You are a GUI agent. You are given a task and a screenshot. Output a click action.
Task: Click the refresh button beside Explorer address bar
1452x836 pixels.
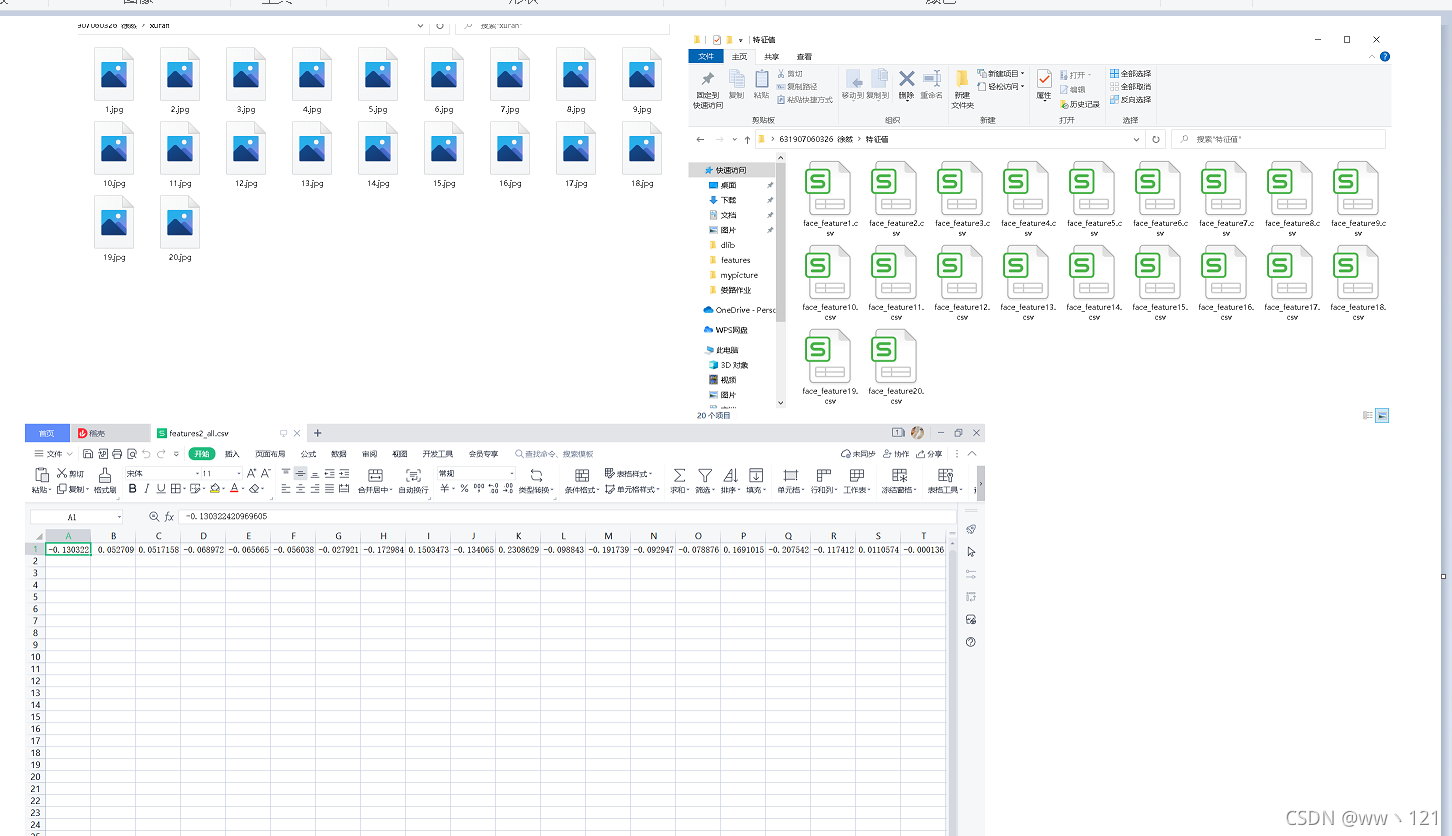click(x=1156, y=140)
